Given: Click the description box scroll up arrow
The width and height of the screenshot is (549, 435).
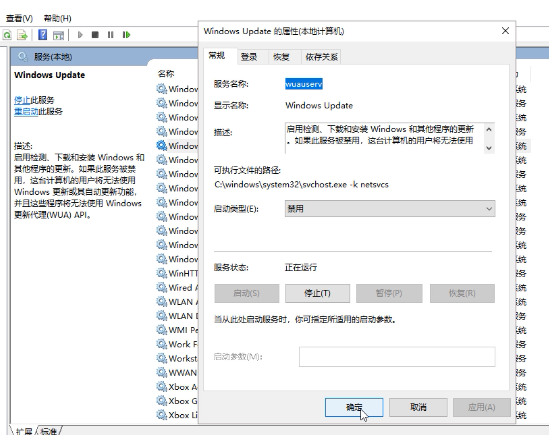Looking at the screenshot, I should 489,130.
